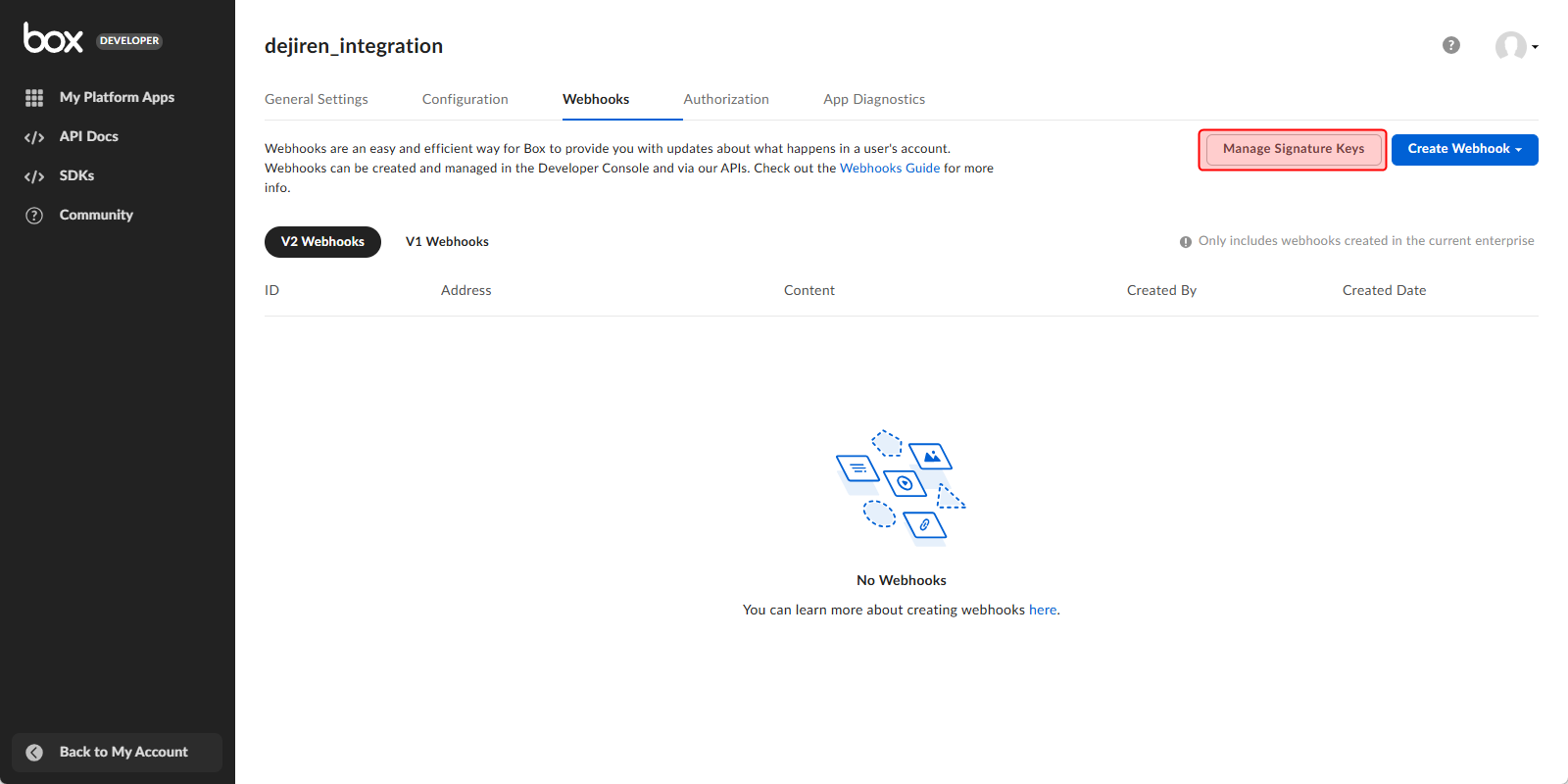Click the dejiren_integration app title
1568x784 pixels.
coord(354,46)
